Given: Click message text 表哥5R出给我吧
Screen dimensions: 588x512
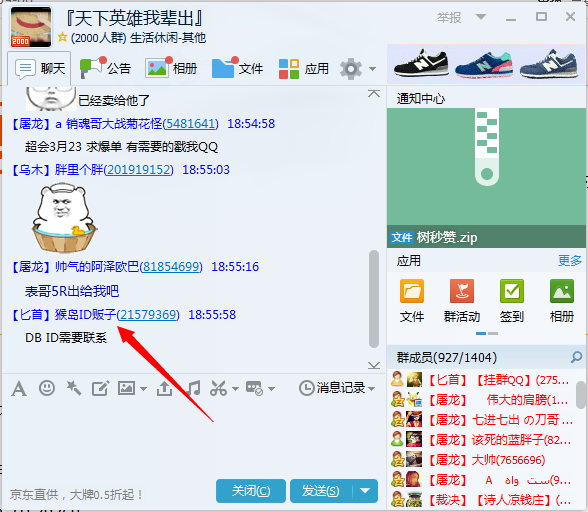Looking at the screenshot, I should click(72, 291).
